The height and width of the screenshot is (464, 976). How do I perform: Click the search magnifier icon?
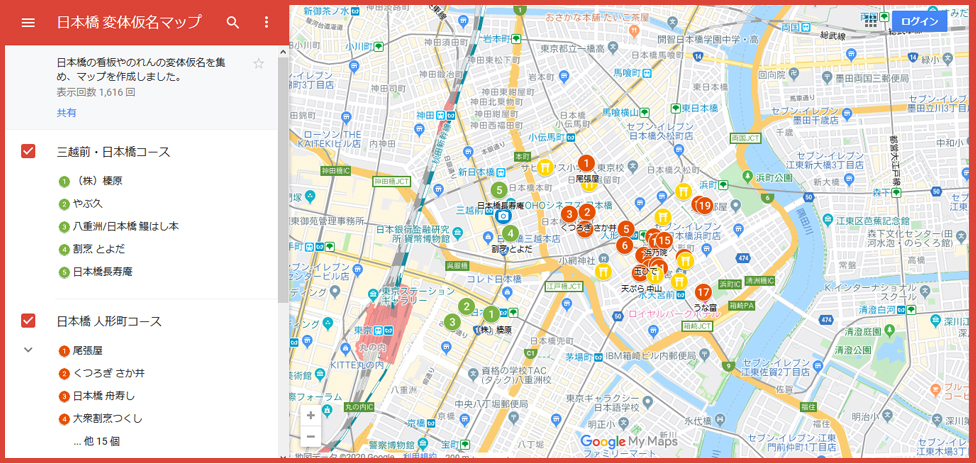click(x=233, y=22)
